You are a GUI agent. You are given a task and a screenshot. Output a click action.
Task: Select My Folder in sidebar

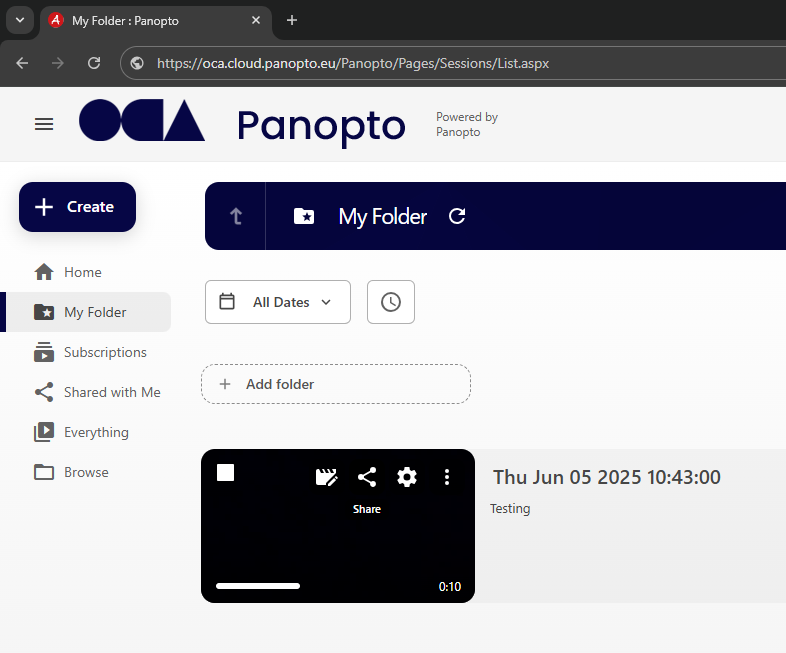(x=88, y=312)
